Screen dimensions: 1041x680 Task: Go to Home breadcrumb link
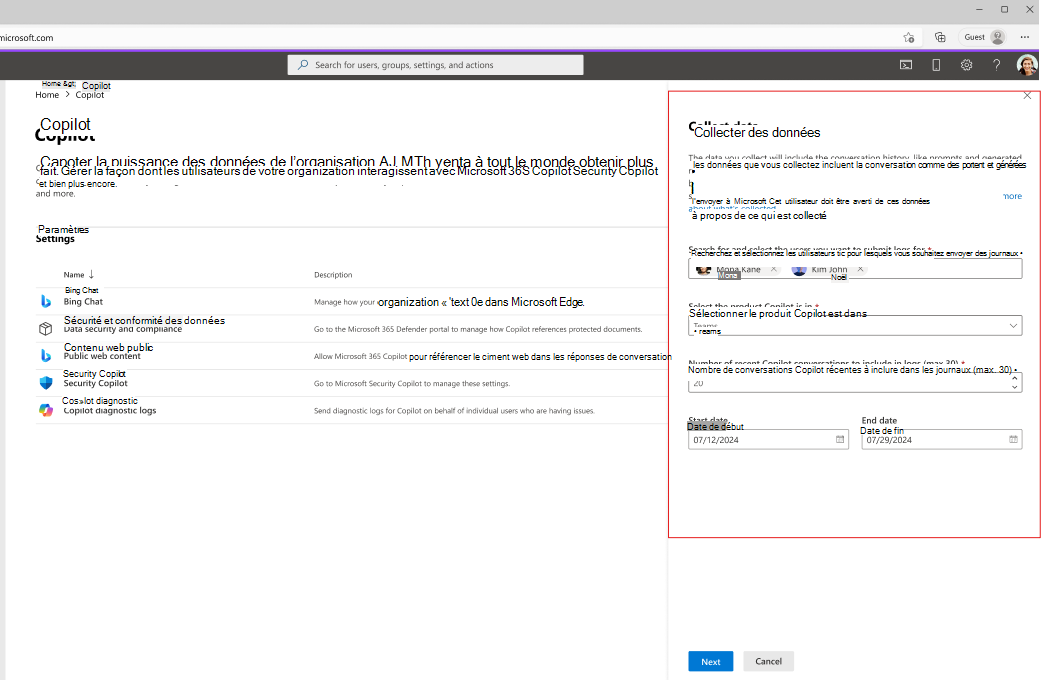click(x=47, y=95)
